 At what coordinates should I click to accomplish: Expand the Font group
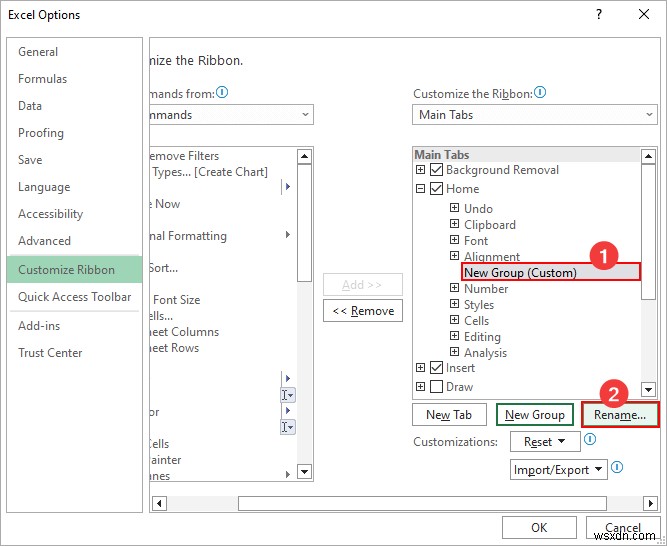pos(454,240)
